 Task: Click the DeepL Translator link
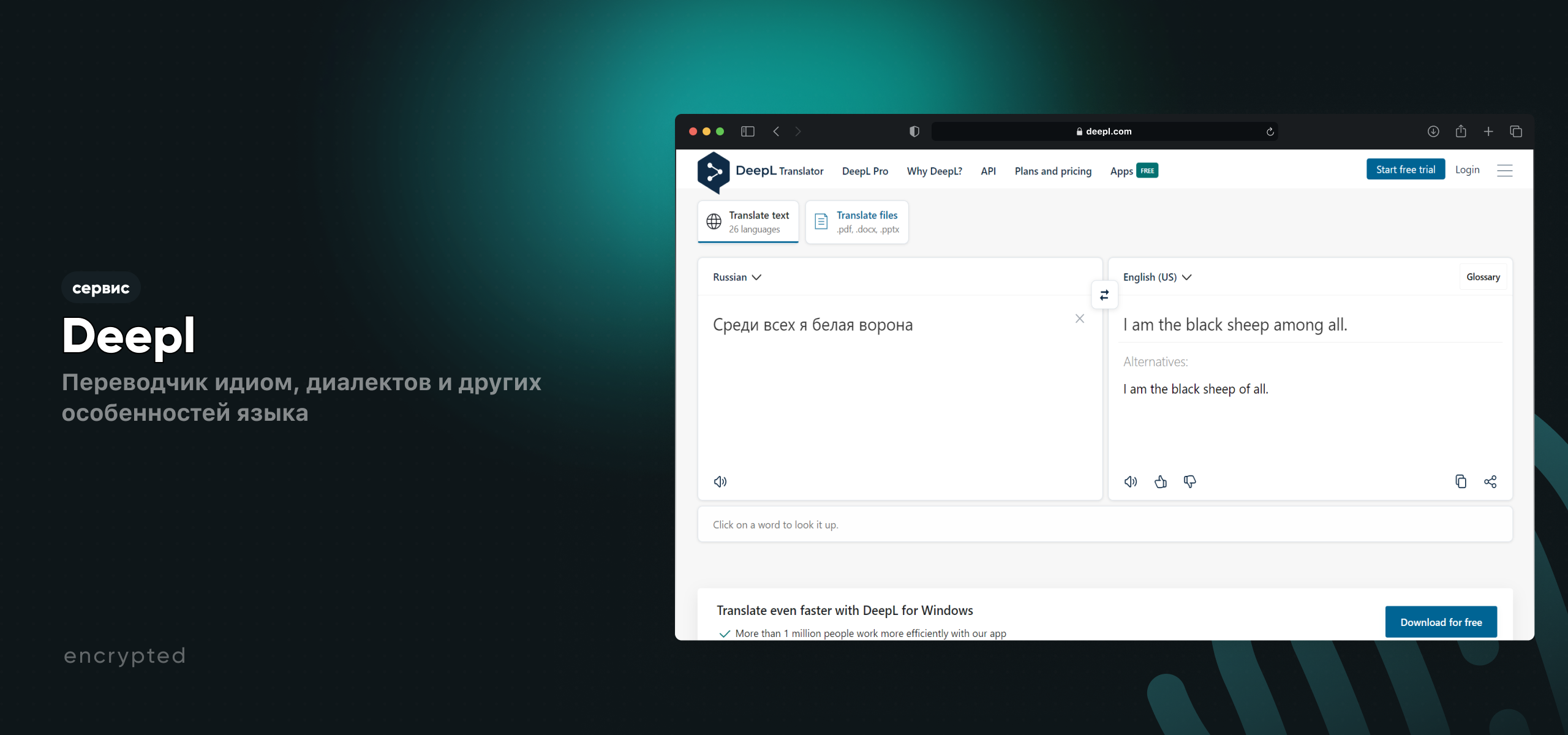point(779,171)
